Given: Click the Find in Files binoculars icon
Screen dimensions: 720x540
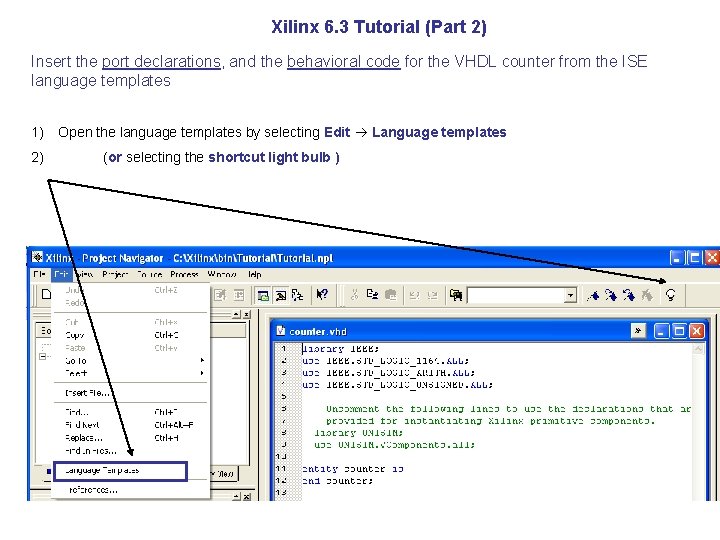Looking at the screenshot, I should (456, 295).
